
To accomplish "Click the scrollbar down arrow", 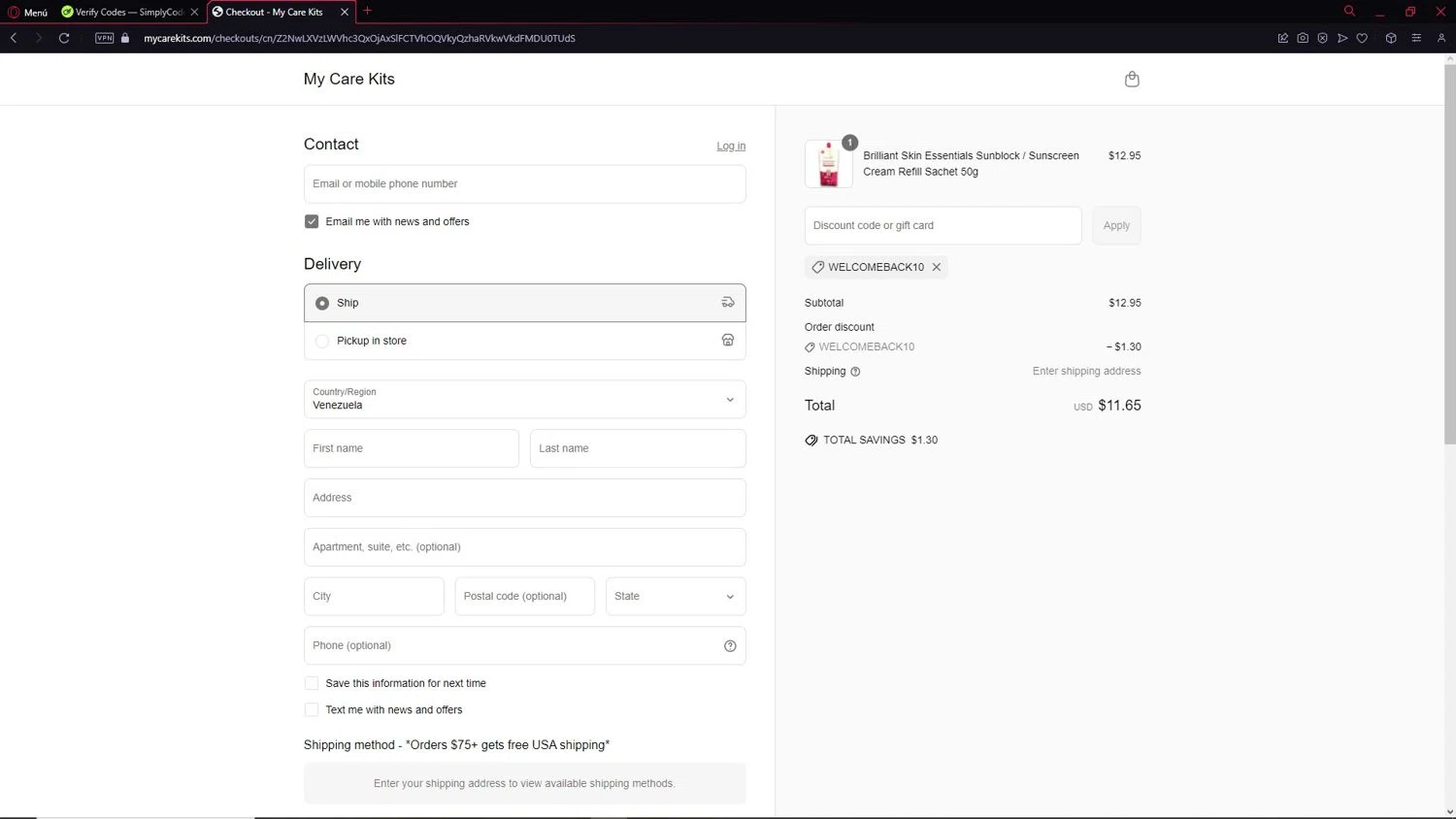I will [1450, 811].
